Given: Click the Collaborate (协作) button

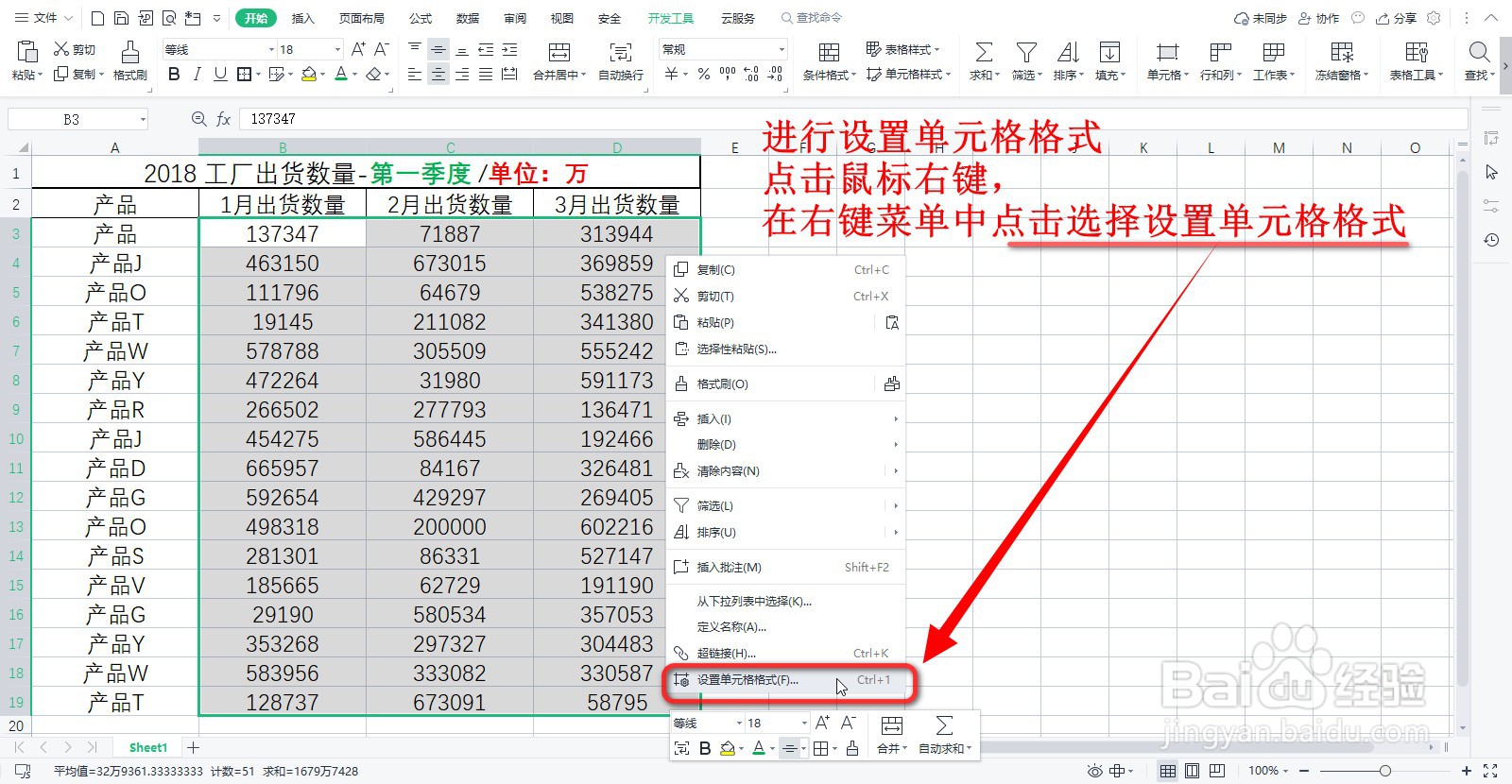Looking at the screenshot, I should click(x=1319, y=18).
